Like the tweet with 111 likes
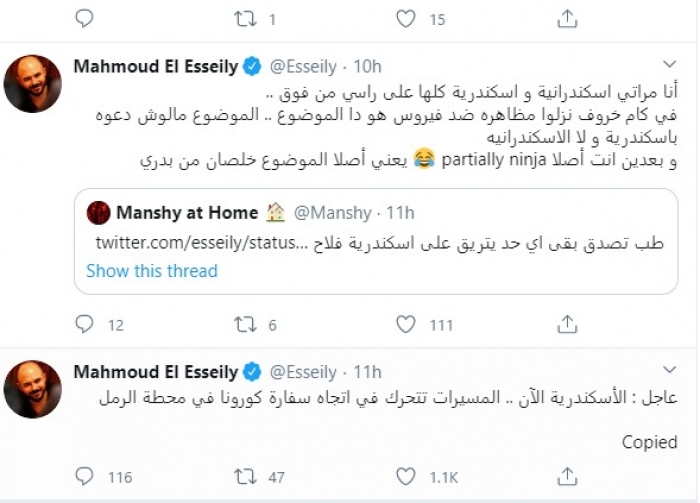The height and width of the screenshot is (503, 700). pos(405,324)
